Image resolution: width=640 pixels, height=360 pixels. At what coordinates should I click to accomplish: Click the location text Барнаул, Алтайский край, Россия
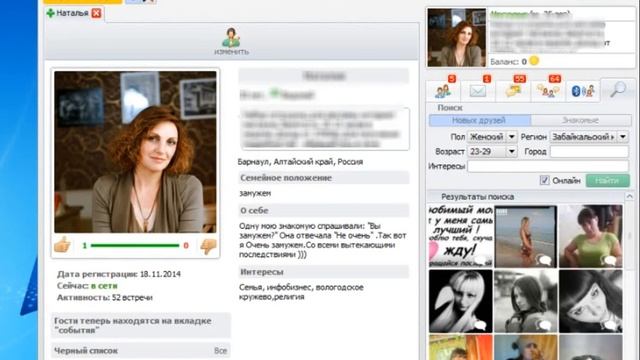(x=300, y=162)
